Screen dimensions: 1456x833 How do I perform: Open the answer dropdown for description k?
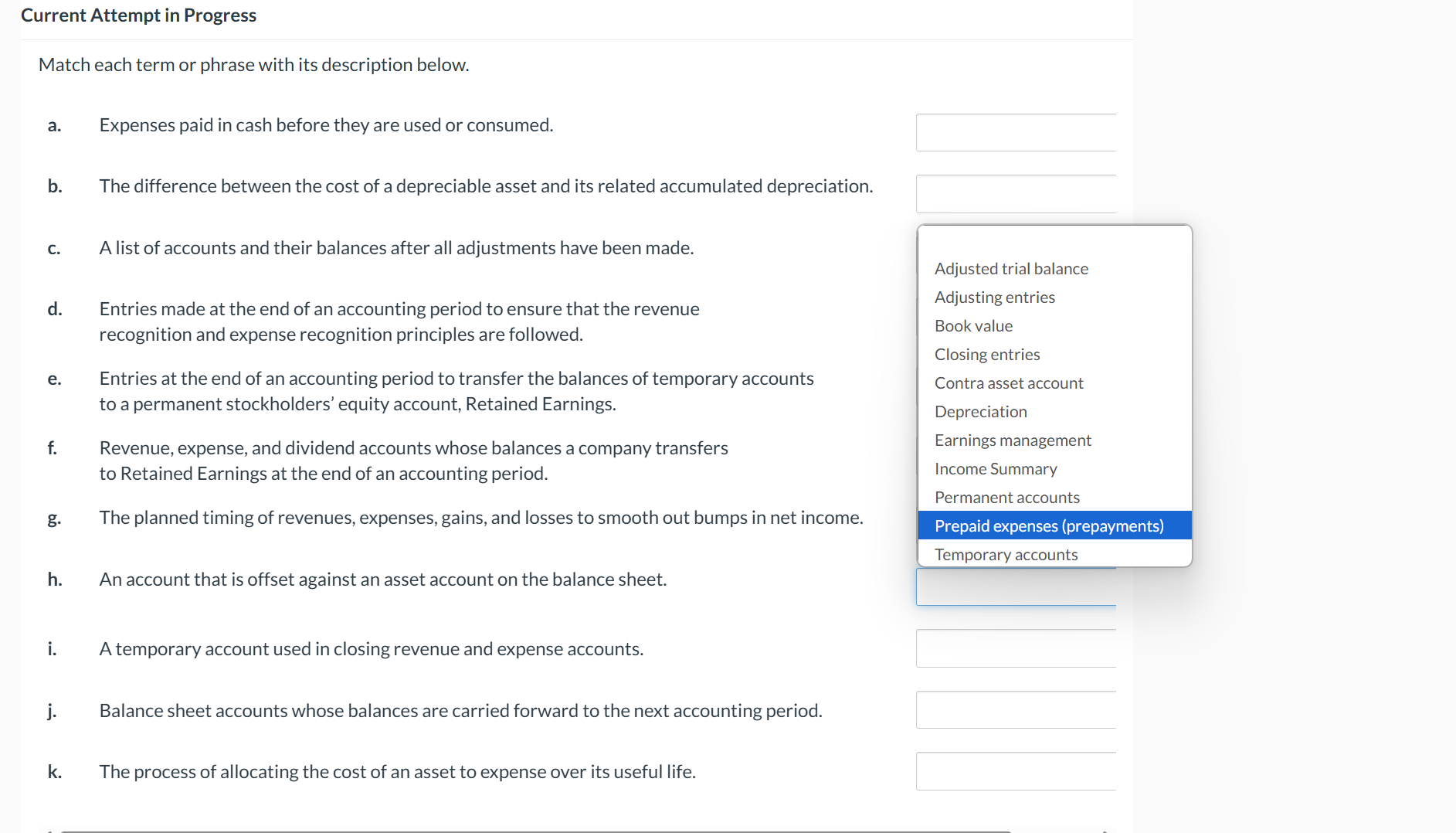[1016, 771]
